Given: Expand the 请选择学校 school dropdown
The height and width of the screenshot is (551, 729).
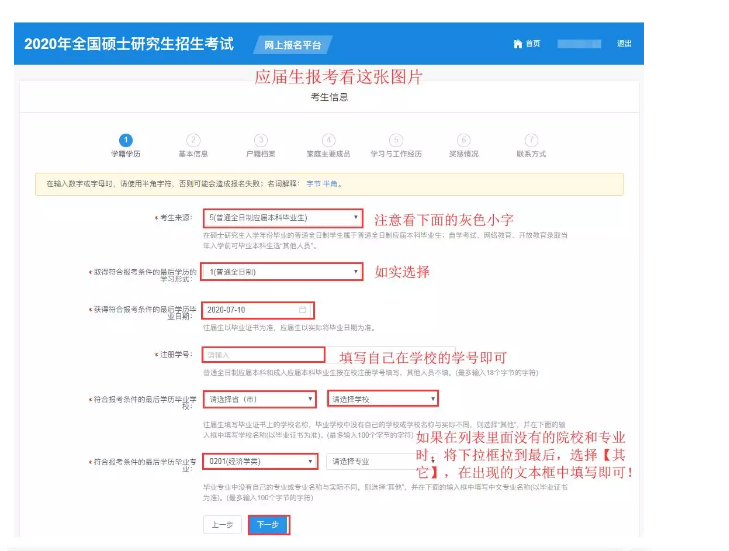Looking at the screenshot, I should 383,399.
